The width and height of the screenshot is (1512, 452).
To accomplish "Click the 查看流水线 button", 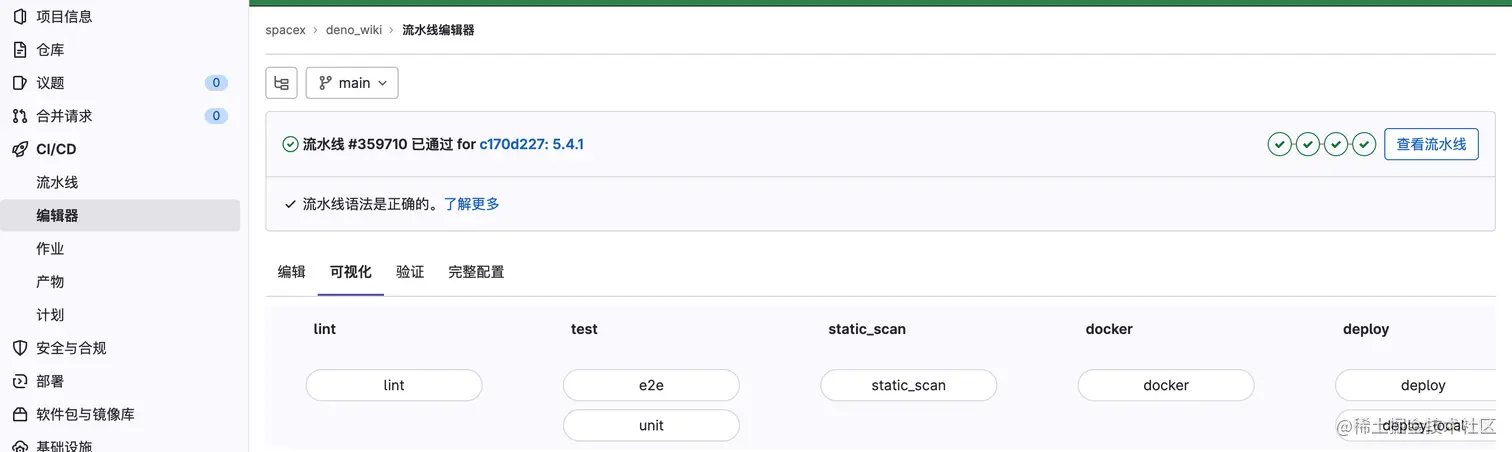I will (1431, 144).
